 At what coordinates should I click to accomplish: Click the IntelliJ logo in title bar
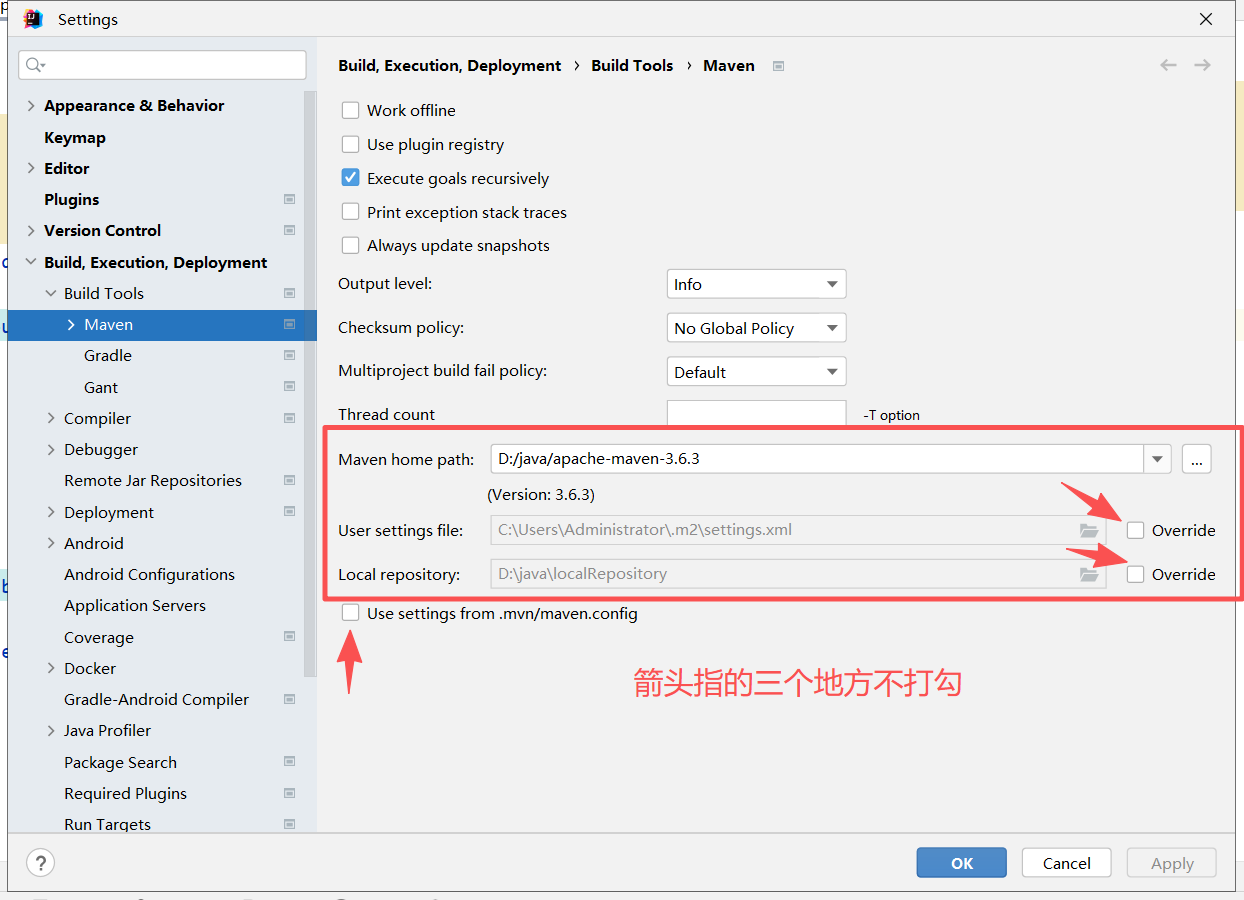tap(33, 19)
